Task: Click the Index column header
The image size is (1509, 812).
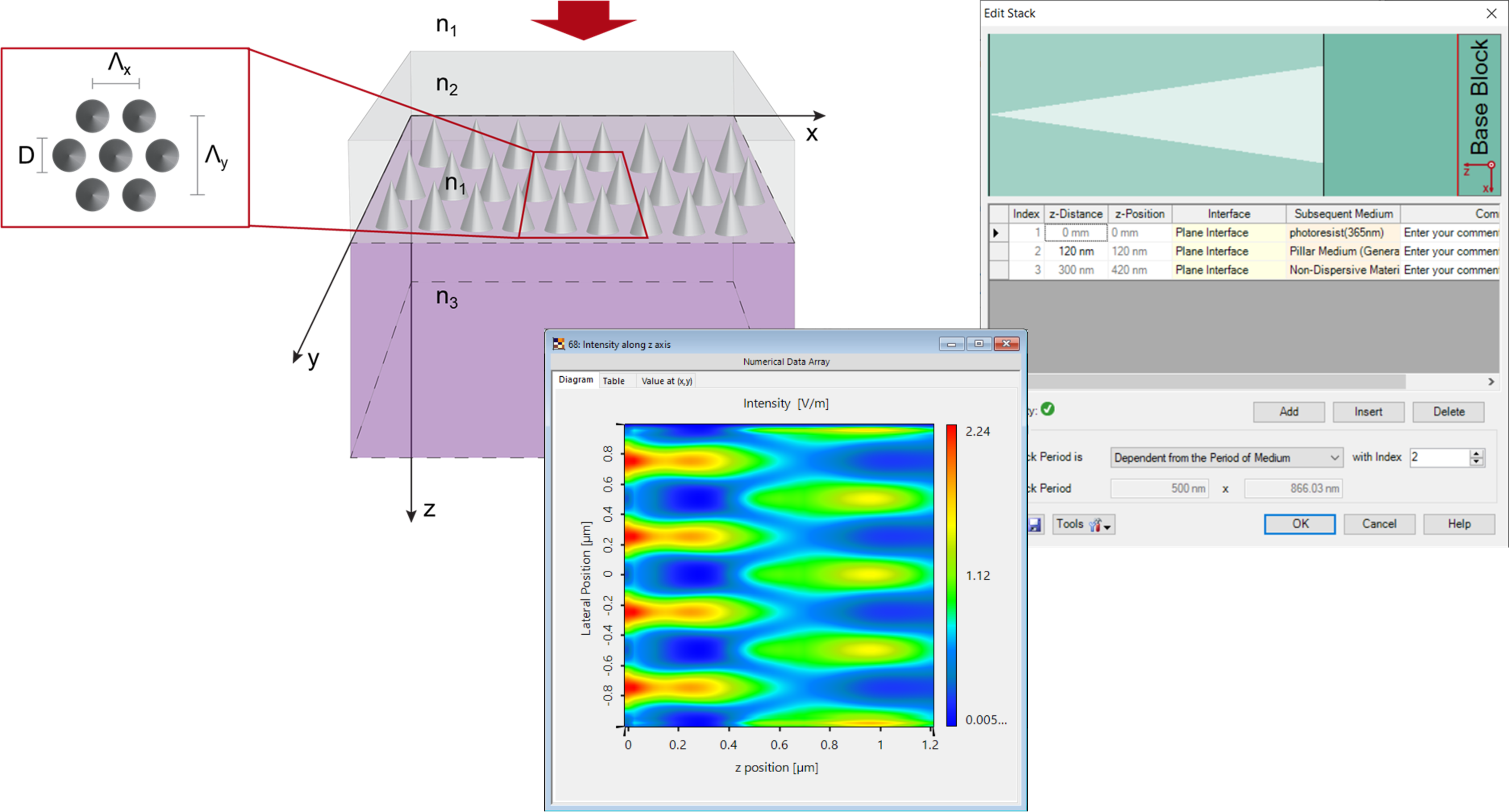Action: point(1026,214)
